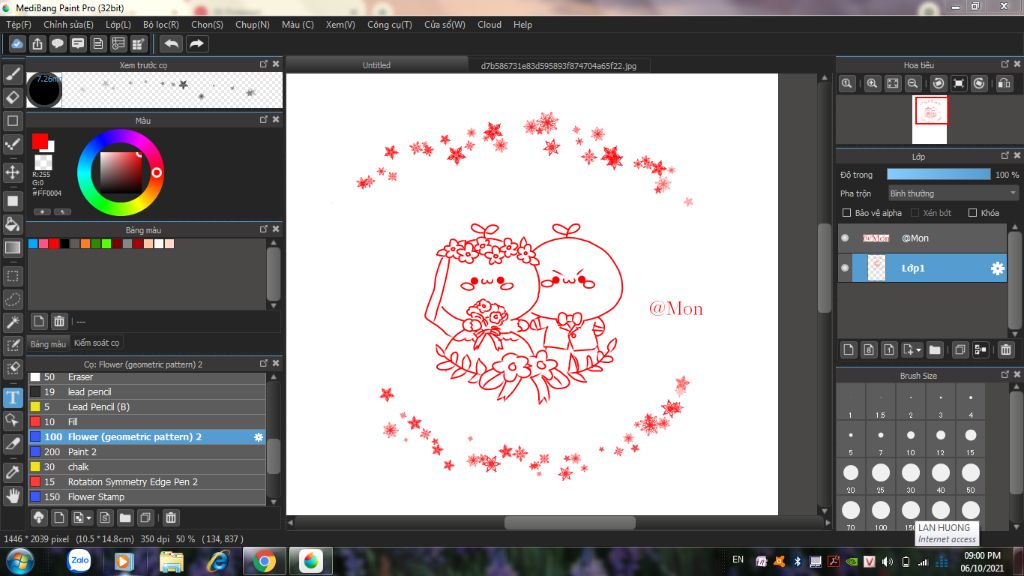The height and width of the screenshot is (576, 1024).
Task: Download cloud brush icon in brush panel
Action: click(x=39, y=518)
